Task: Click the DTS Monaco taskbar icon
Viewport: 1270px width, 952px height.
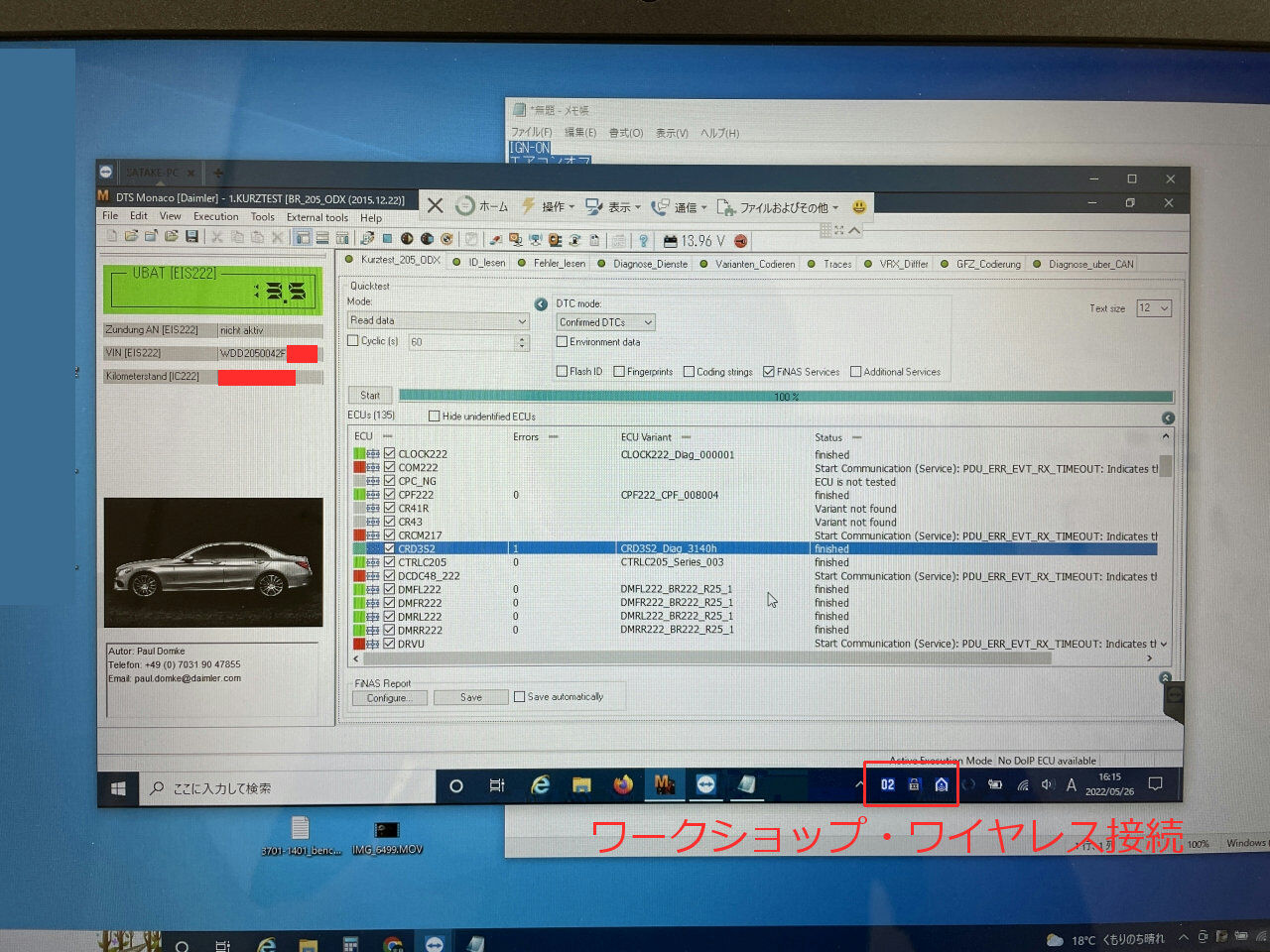Action: (x=664, y=785)
